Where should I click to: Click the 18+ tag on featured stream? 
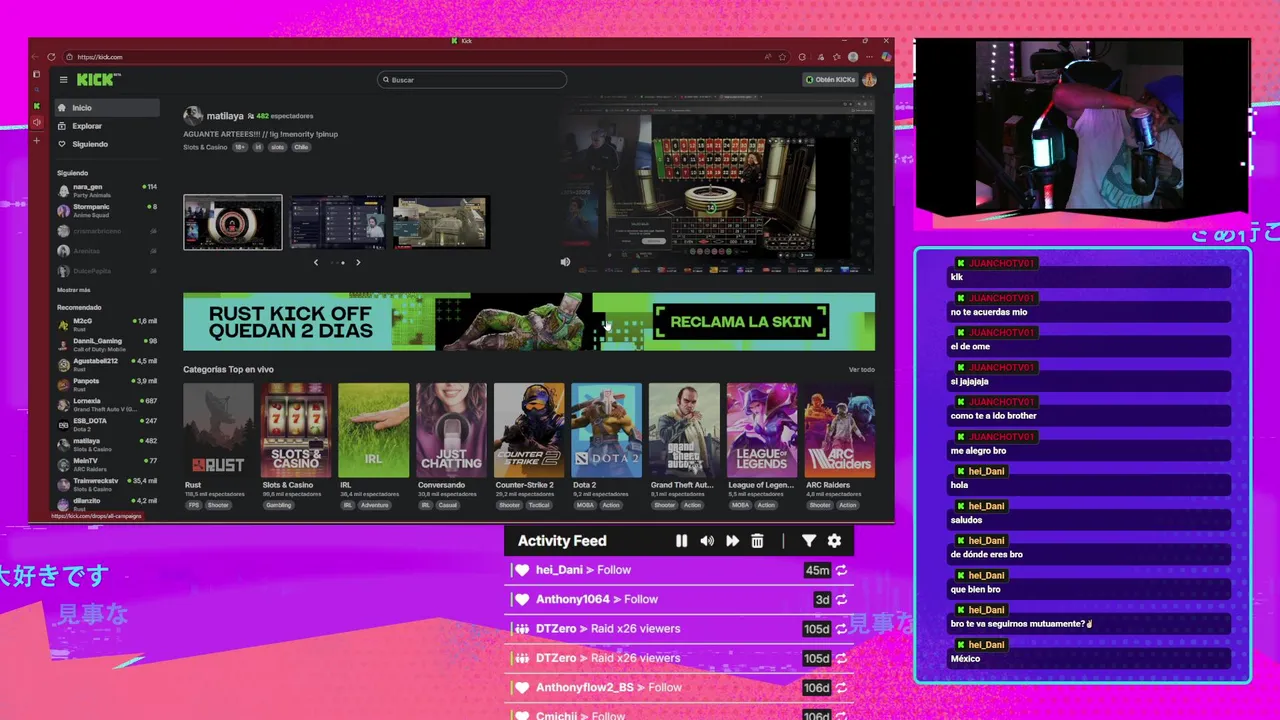tap(240, 147)
